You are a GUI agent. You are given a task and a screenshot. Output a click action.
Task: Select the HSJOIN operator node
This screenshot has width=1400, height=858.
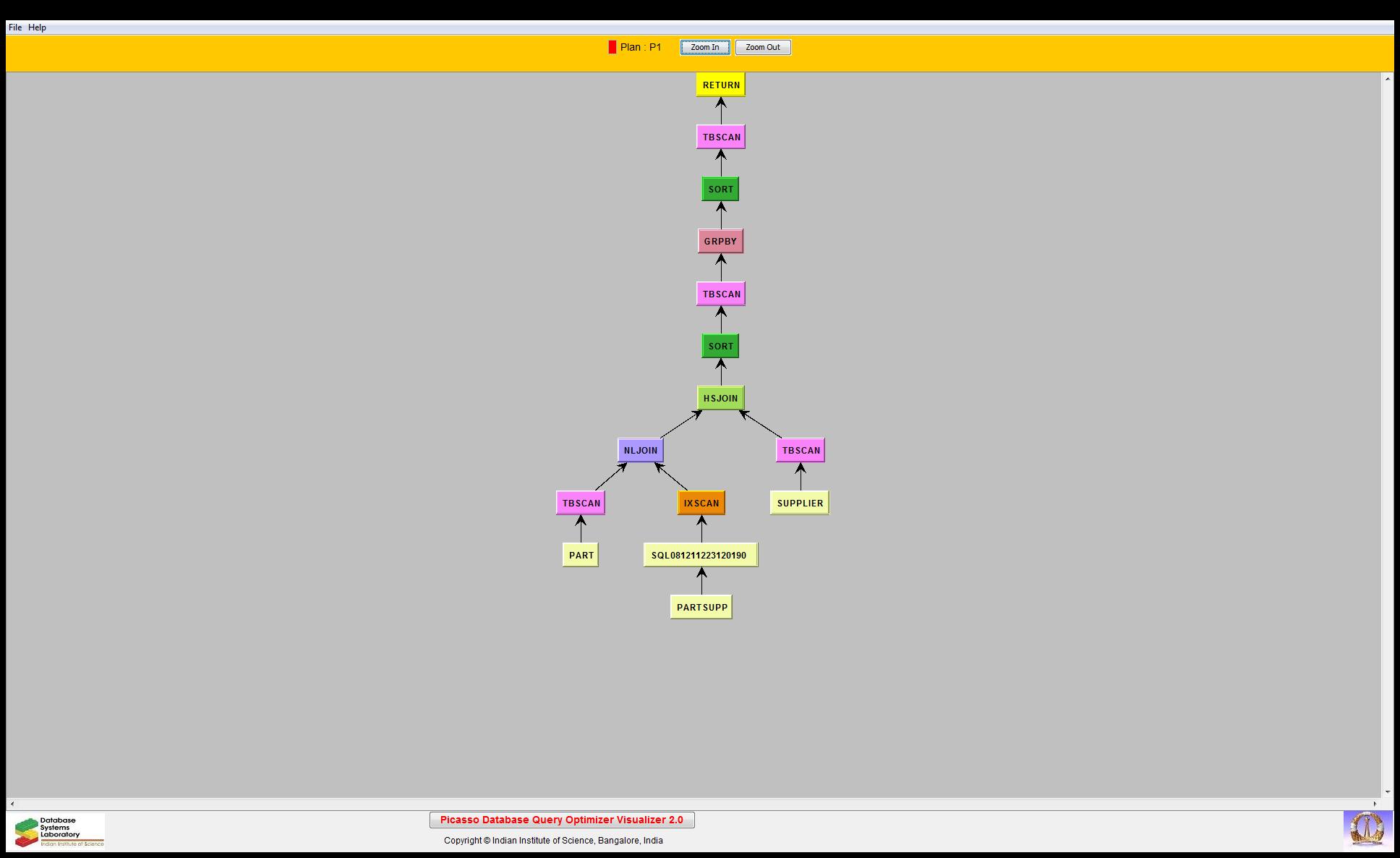pyautogui.click(x=720, y=398)
